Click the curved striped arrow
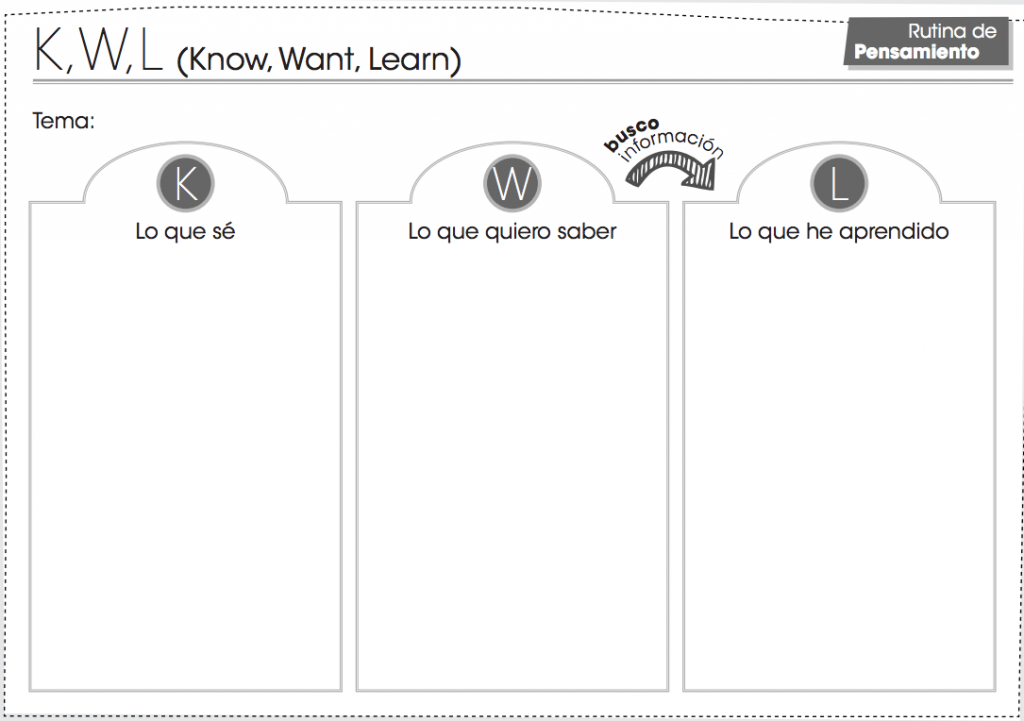1024x721 pixels. tap(671, 174)
